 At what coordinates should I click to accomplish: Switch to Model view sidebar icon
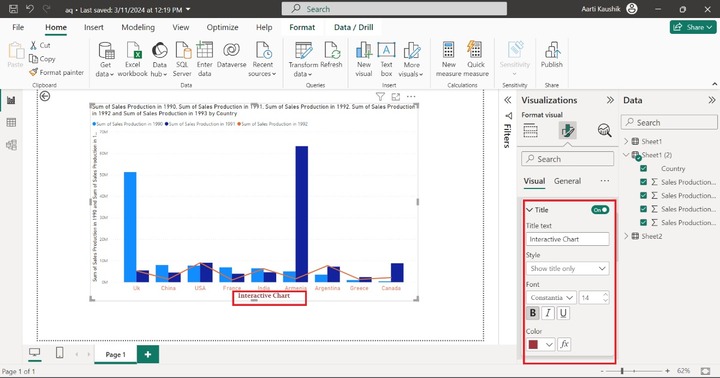click(11, 145)
